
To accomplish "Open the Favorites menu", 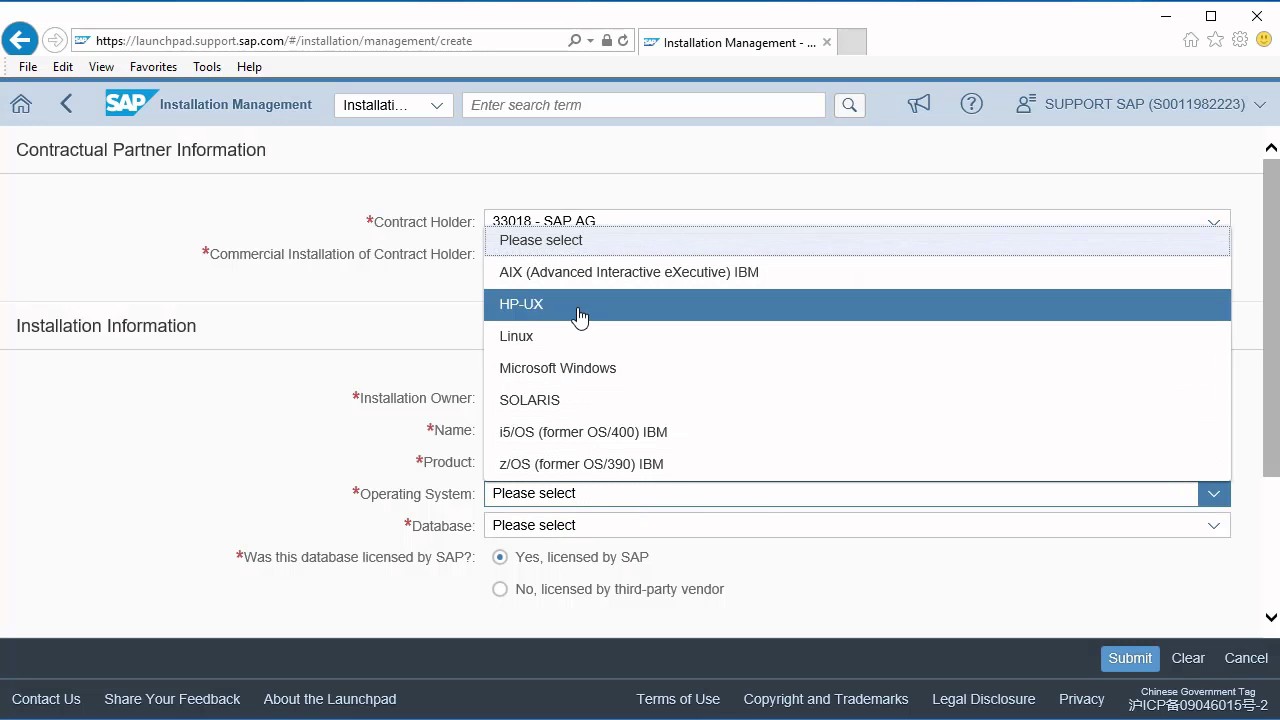I will pos(153,67).
